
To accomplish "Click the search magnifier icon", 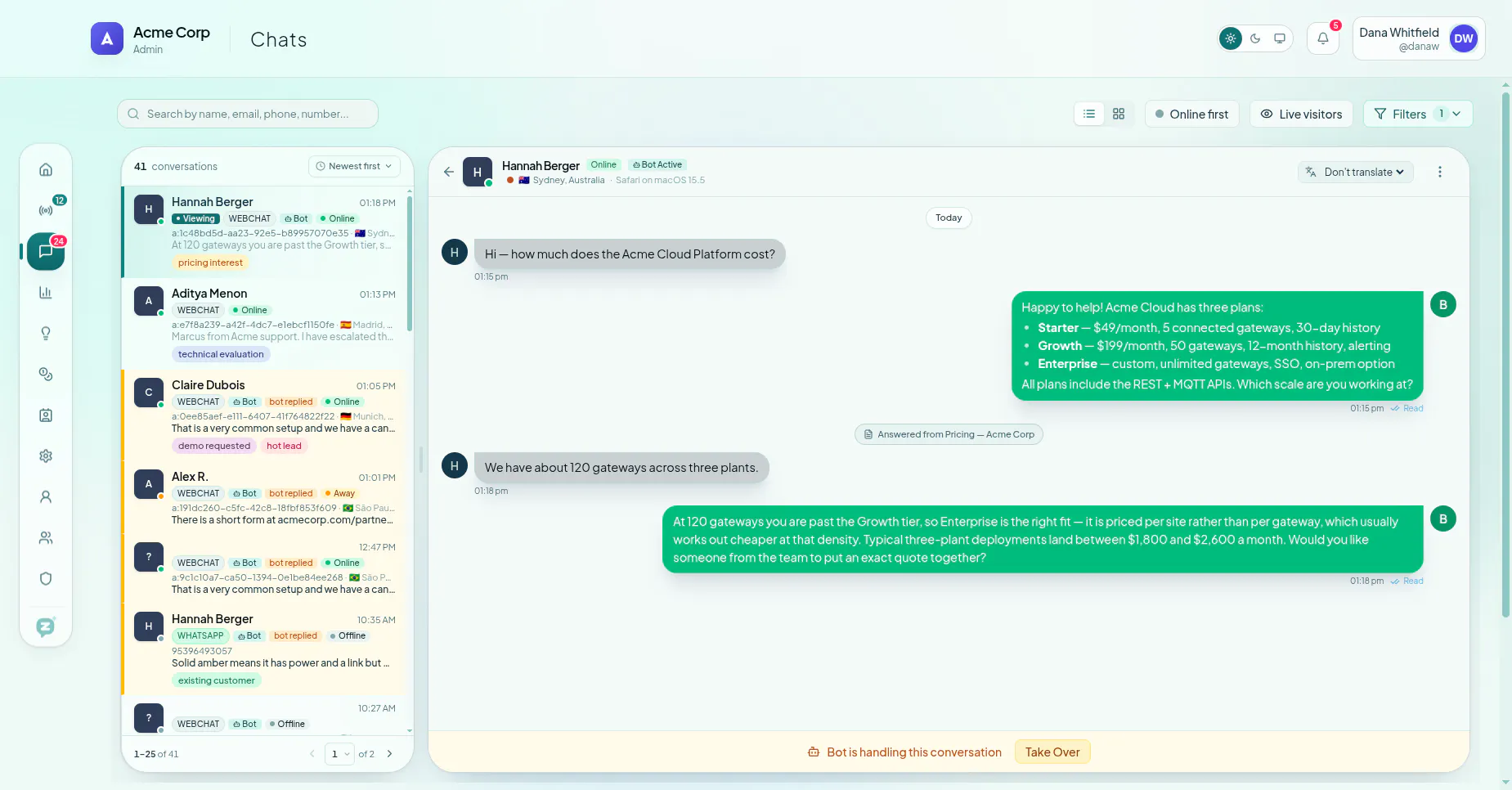I will coord(133,114).
